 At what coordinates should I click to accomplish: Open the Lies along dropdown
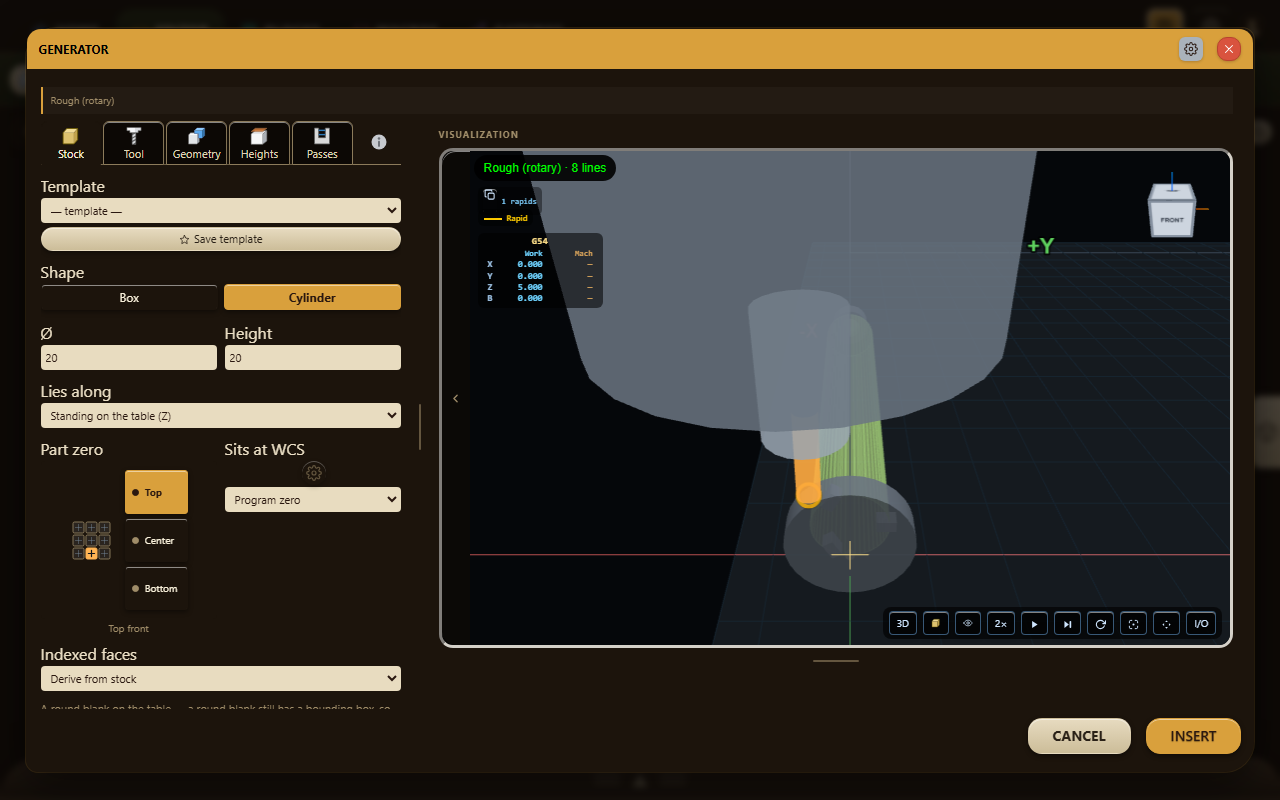coord(221,415)
